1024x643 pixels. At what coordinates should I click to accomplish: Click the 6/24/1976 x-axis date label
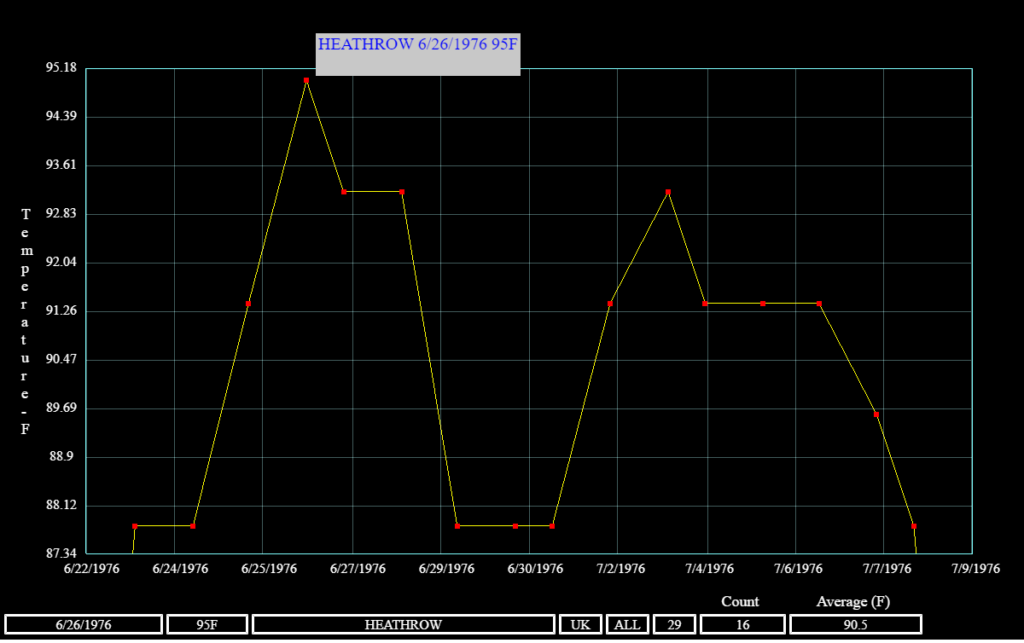pos(180,569)
